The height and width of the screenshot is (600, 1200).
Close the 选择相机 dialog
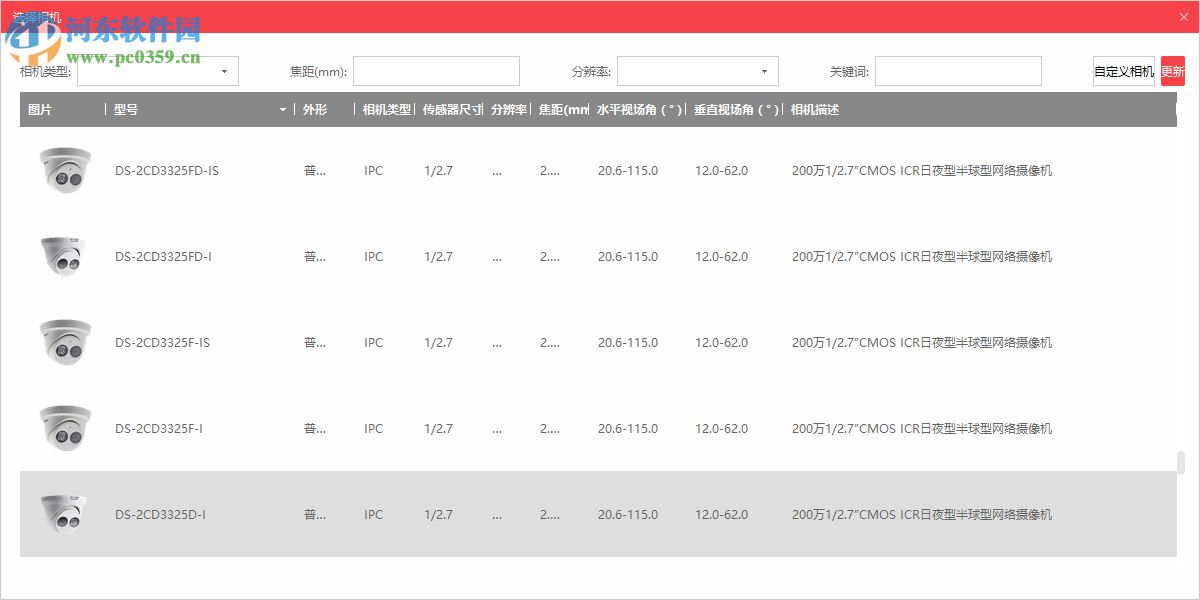tap(1184, 17)
